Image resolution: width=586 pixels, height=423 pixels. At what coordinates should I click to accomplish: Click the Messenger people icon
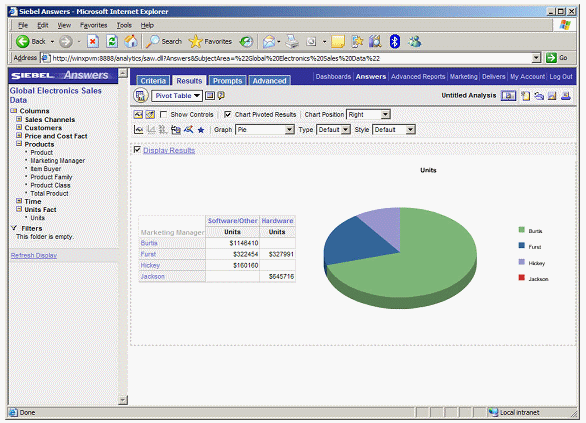point(414,41)
